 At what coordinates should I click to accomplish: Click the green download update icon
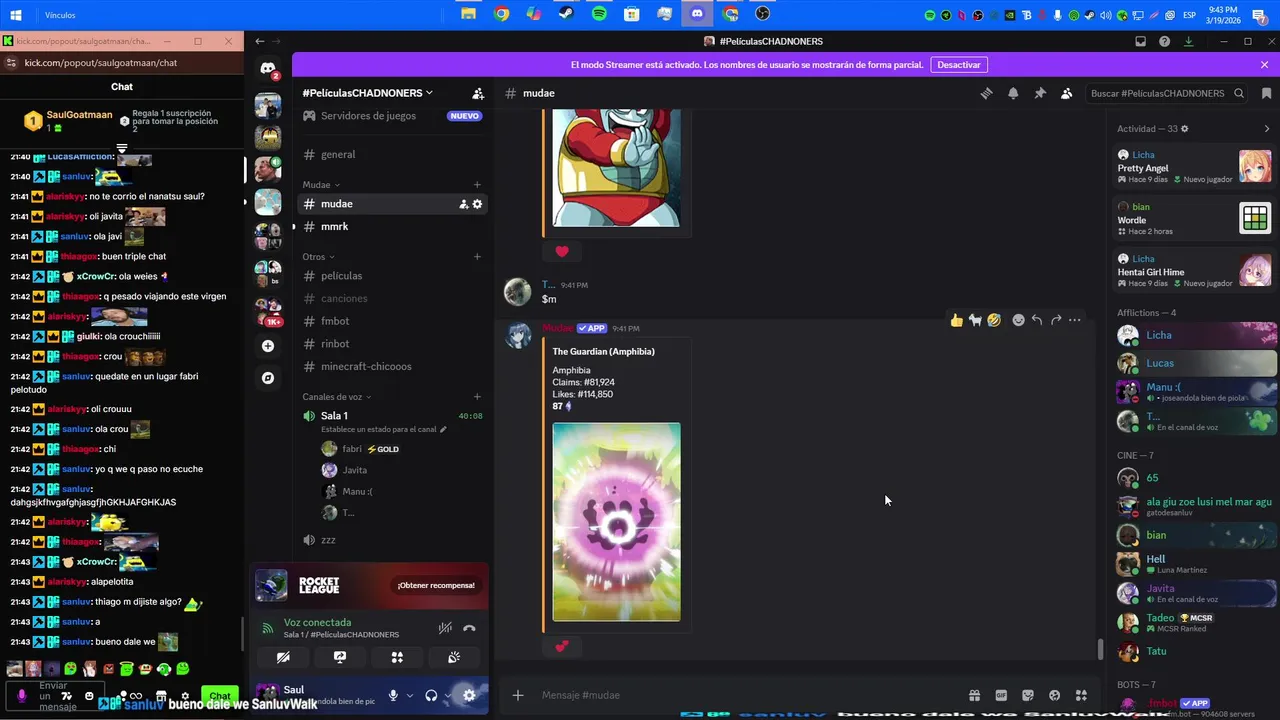1189,41
